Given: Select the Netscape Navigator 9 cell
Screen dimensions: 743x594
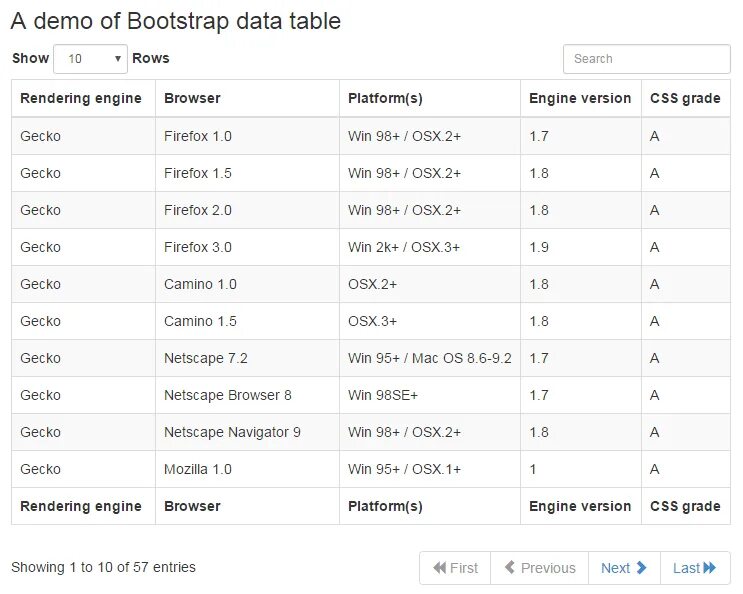Looking at the screenshot, I should [x=247, y=432].
